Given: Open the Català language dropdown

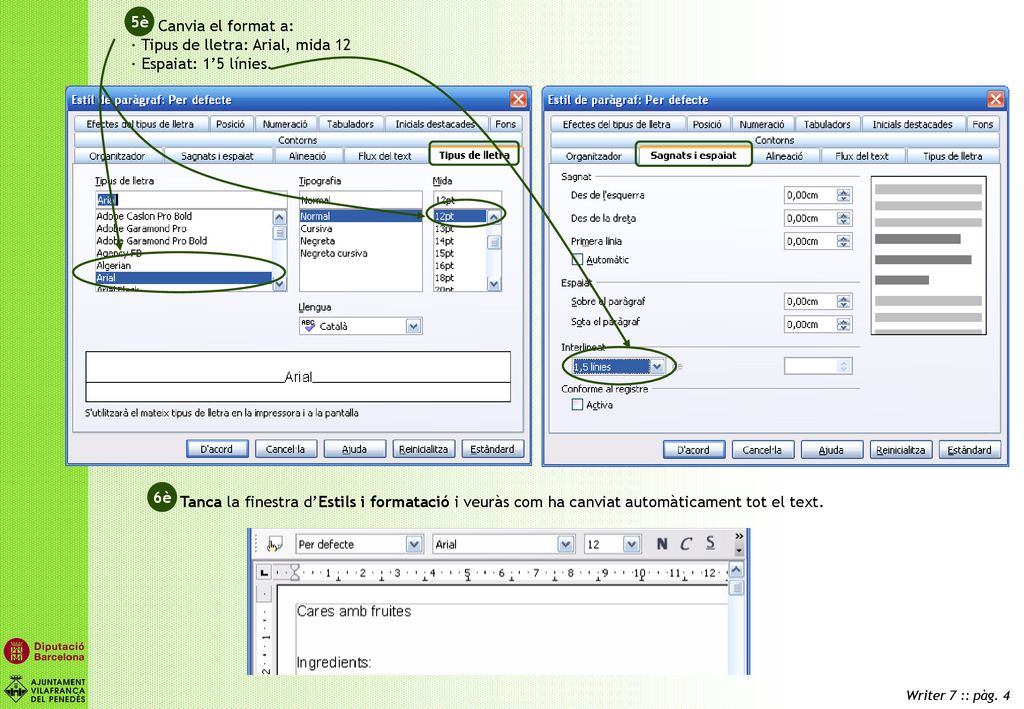Looking at the screenshot, I should pyautogui.click(x=413, y=326).
